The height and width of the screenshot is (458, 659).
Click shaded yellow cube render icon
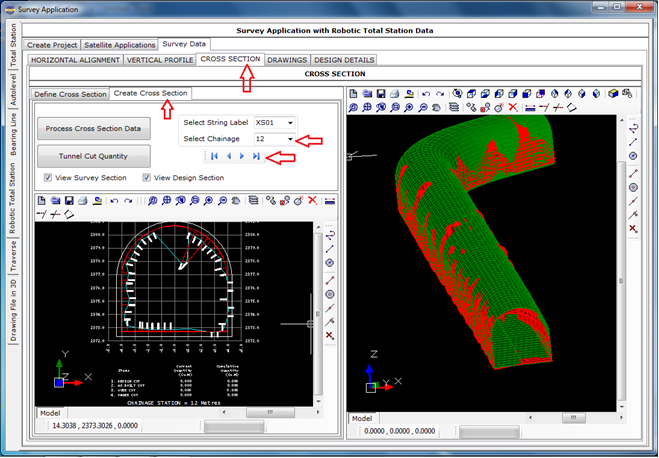click(x=613, y=93)
